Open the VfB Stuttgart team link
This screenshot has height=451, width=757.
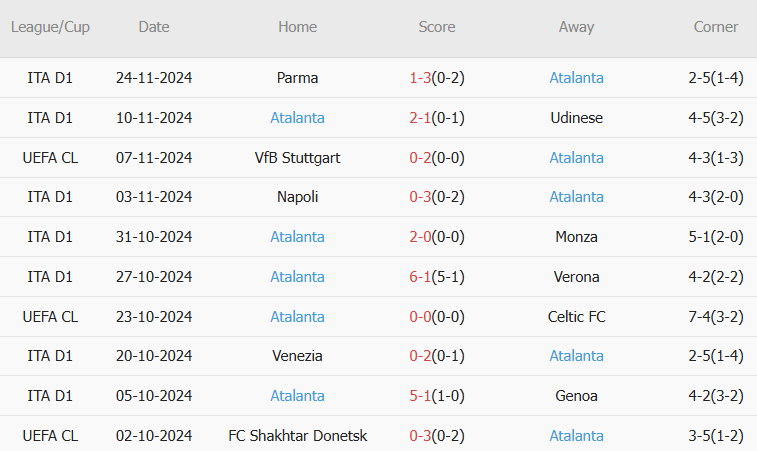point(297,158)
